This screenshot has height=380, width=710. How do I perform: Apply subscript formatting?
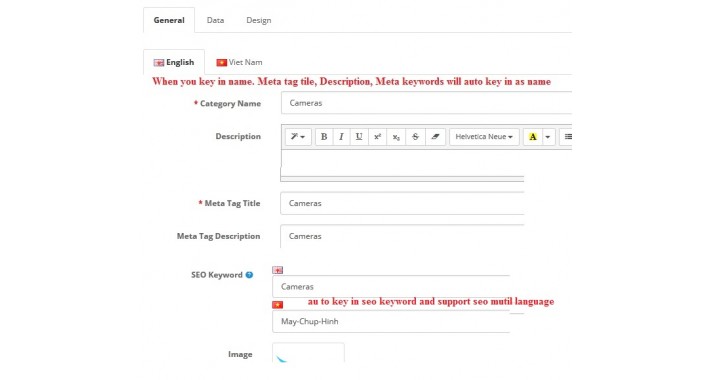(396, 136)
